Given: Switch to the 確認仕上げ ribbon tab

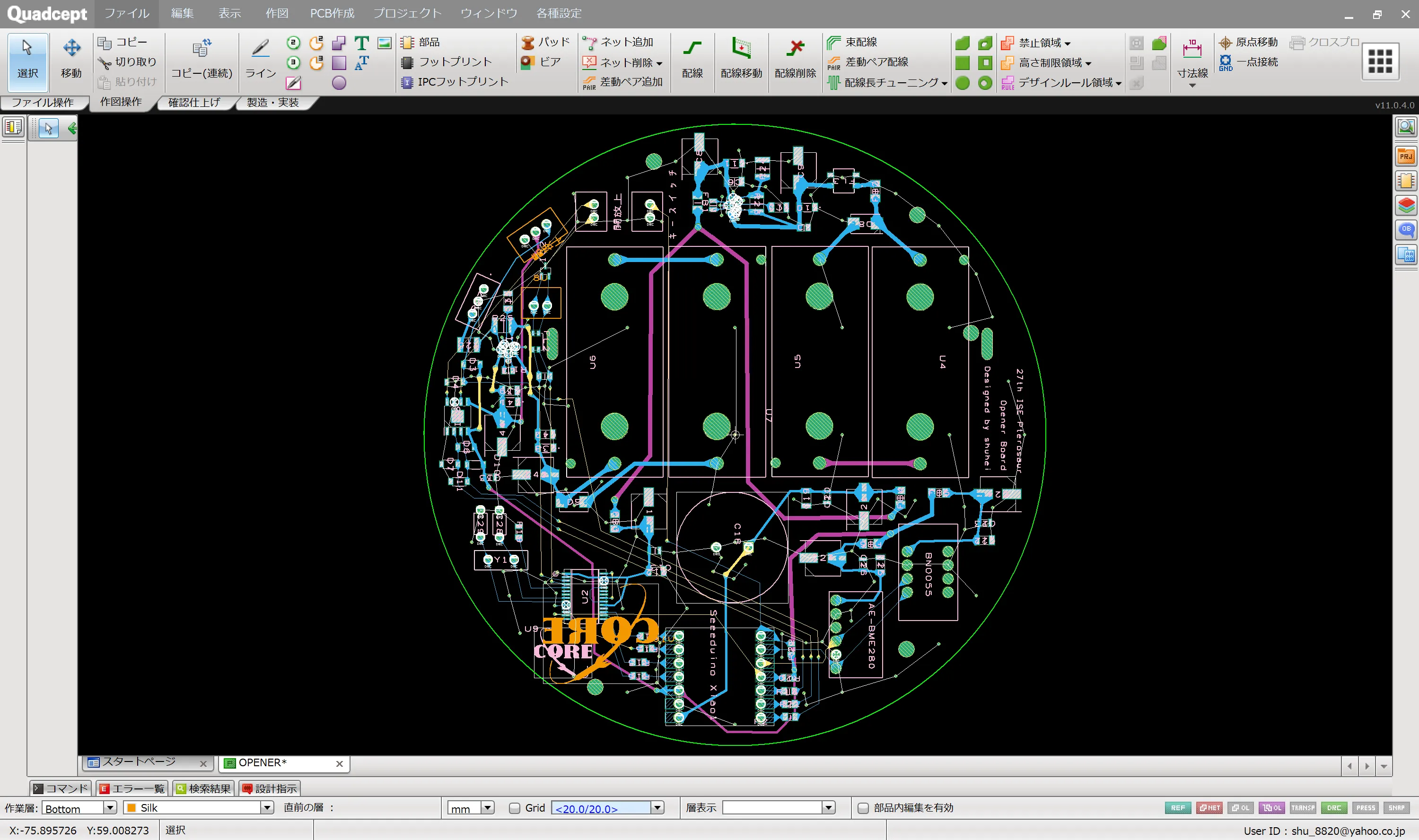Looking at the screenshot, I should pyautogui.click(x=194, y=103).
